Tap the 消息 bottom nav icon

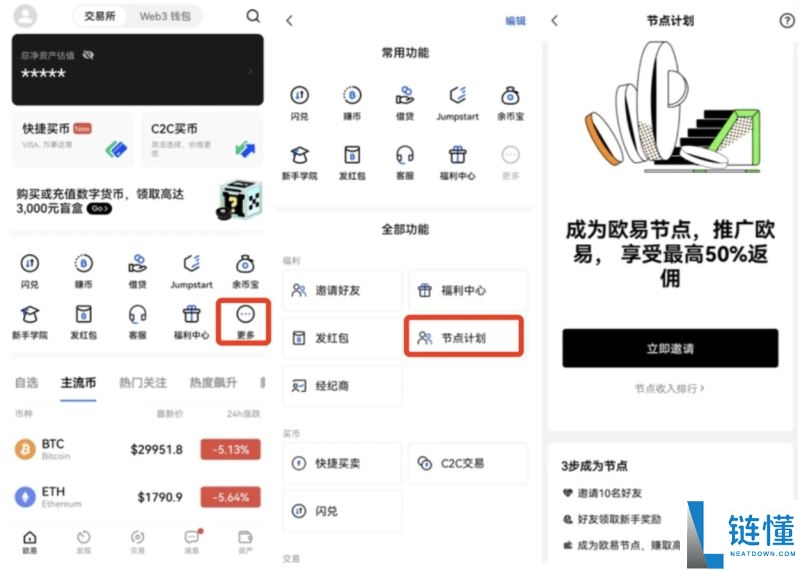(x=192, y=542)
